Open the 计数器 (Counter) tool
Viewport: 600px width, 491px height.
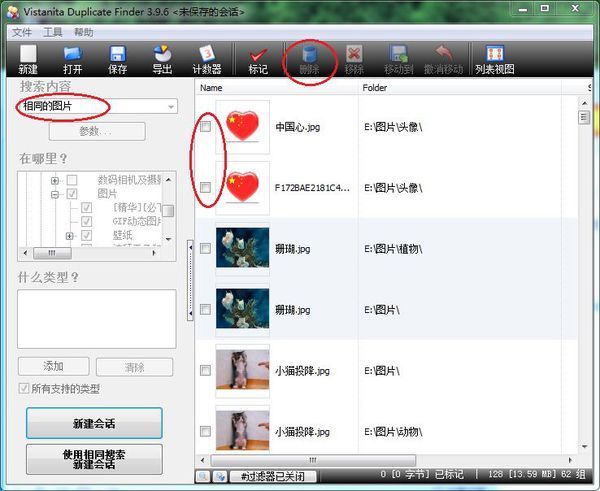[x=207, y=59]
